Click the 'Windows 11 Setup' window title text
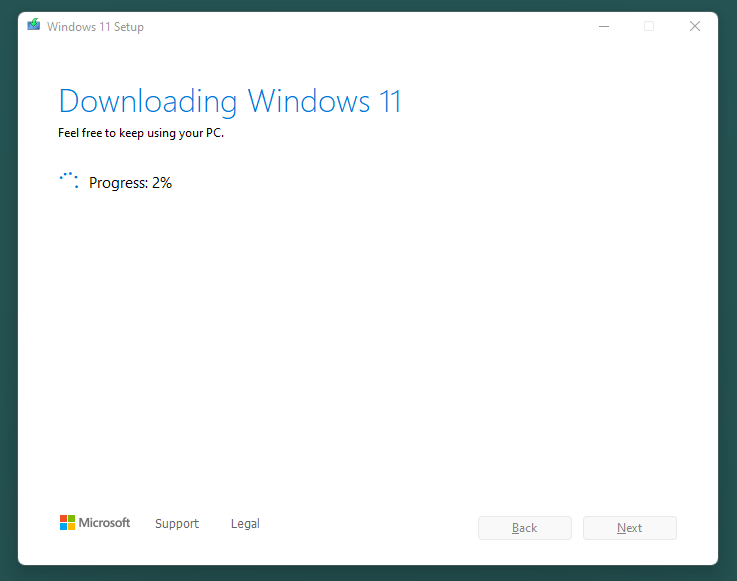The height and width of the screenshot is (581, 737). (x=95, y=27)
